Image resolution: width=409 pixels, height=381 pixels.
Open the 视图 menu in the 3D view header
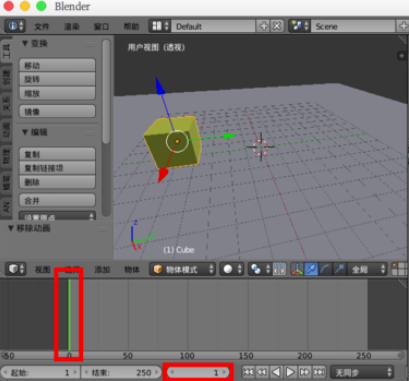tap(43, 269)
